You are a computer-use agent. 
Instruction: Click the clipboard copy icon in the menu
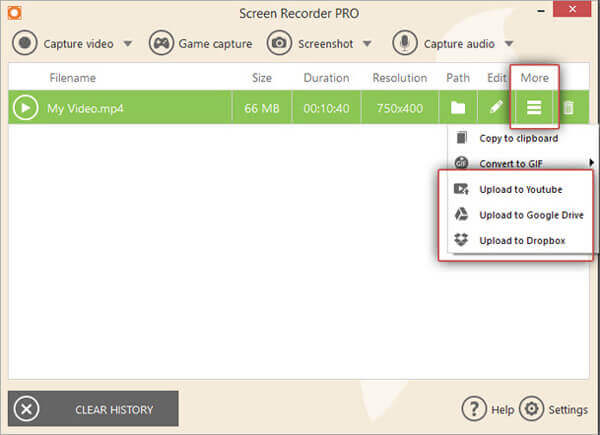click(x=461, y=137)
